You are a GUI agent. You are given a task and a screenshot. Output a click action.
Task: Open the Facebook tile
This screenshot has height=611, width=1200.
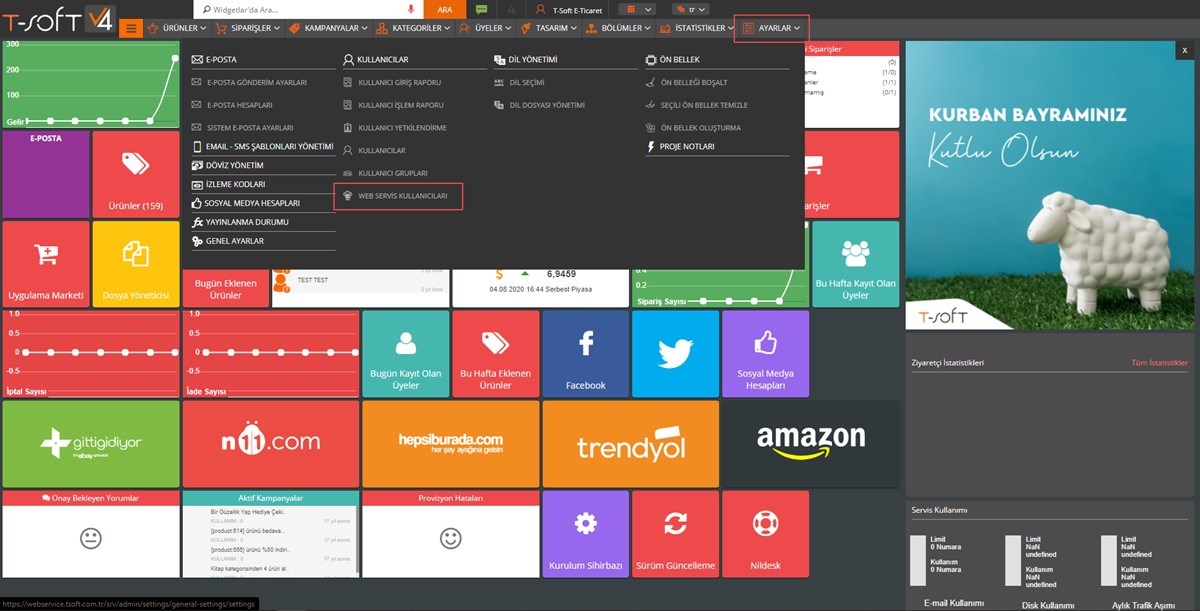[x=586, y=354]
